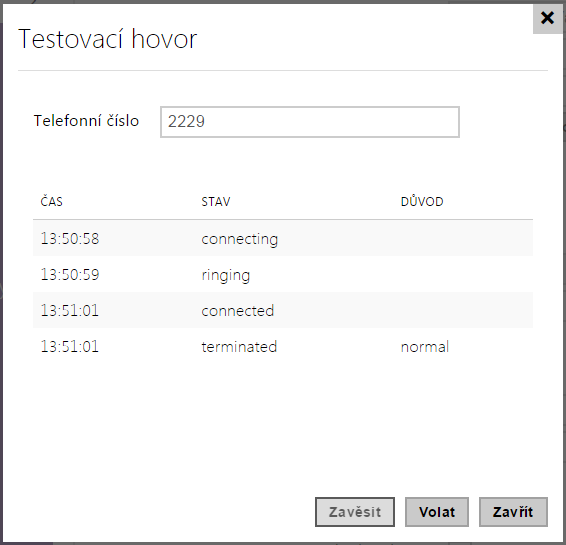Click the Zavřít button

(513, 512)
